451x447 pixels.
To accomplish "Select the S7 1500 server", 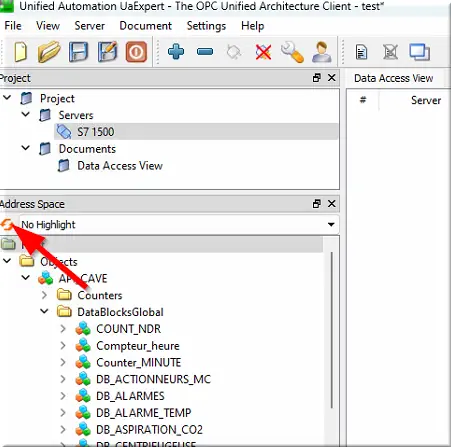I will (196, 132).
